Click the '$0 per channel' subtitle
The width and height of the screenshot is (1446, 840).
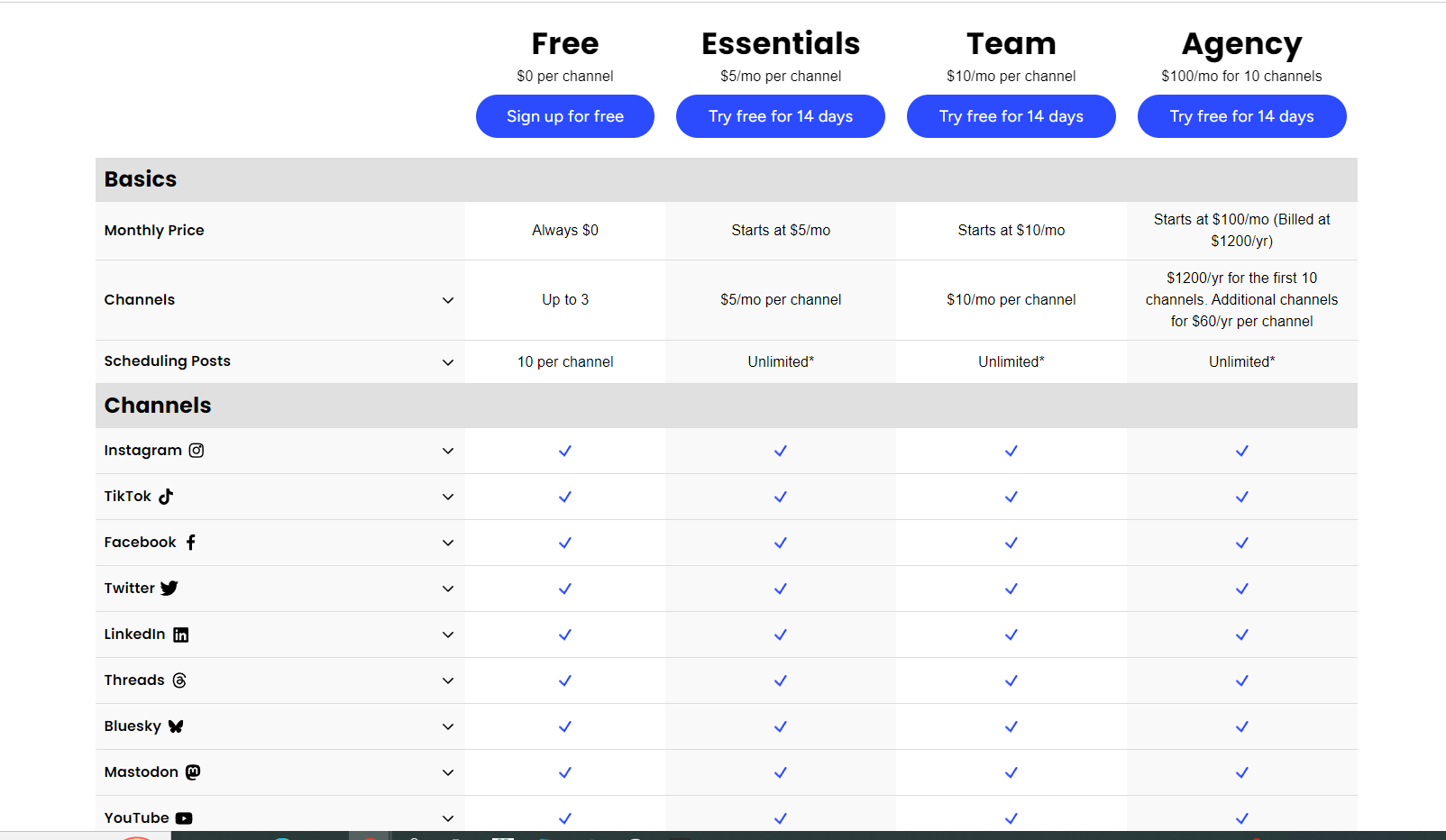click(565, 77)
